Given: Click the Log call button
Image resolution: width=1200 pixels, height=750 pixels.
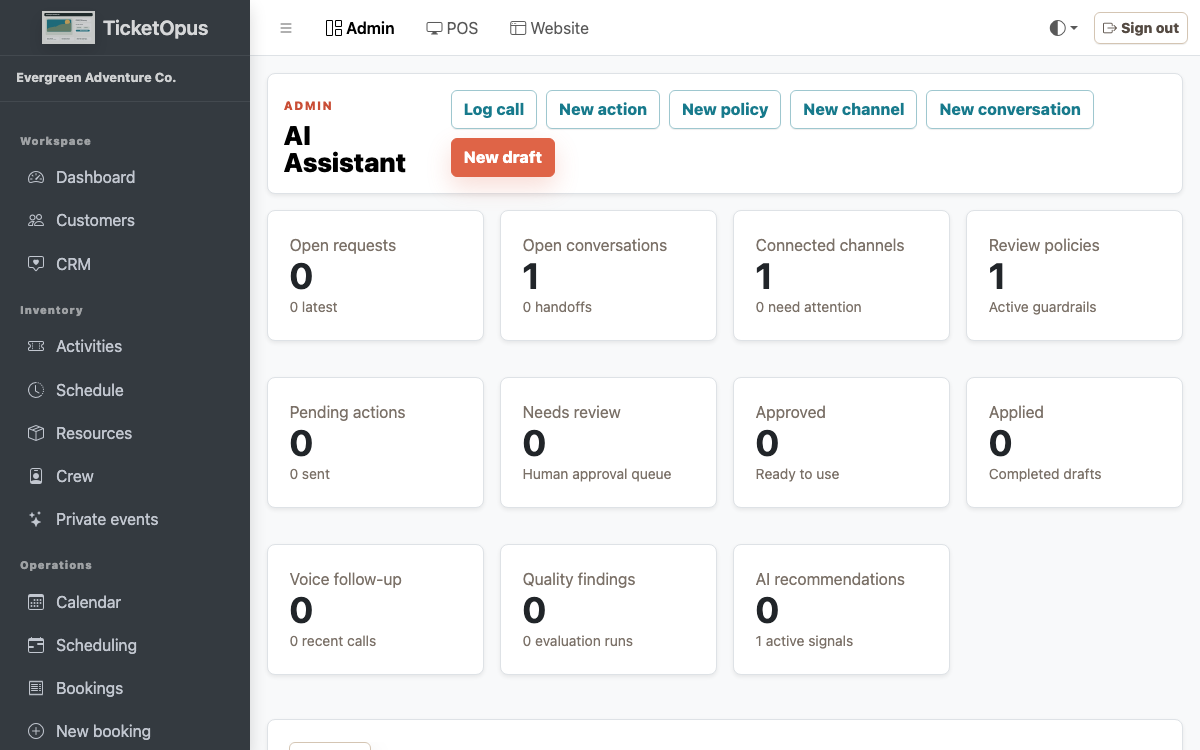Looking at the screenshot, I should pos(494,110).
